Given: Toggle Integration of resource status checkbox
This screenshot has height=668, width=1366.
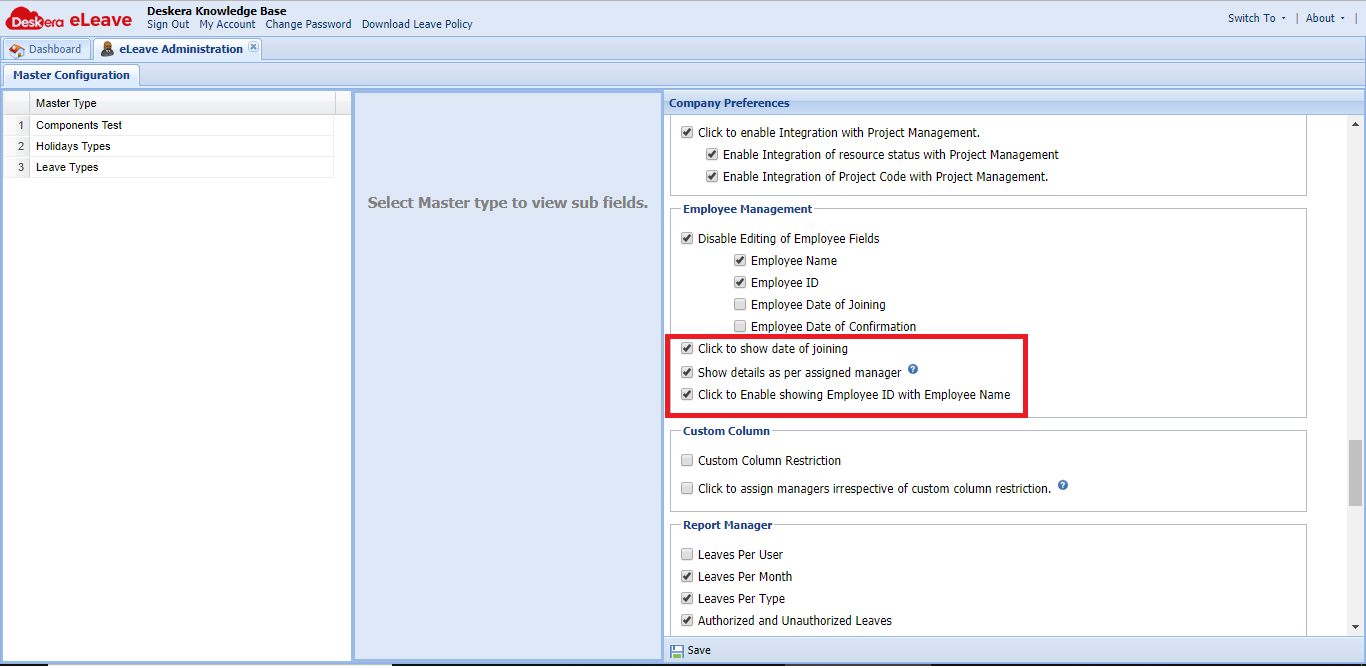Looking at the screenshot, I should point(712,154).
